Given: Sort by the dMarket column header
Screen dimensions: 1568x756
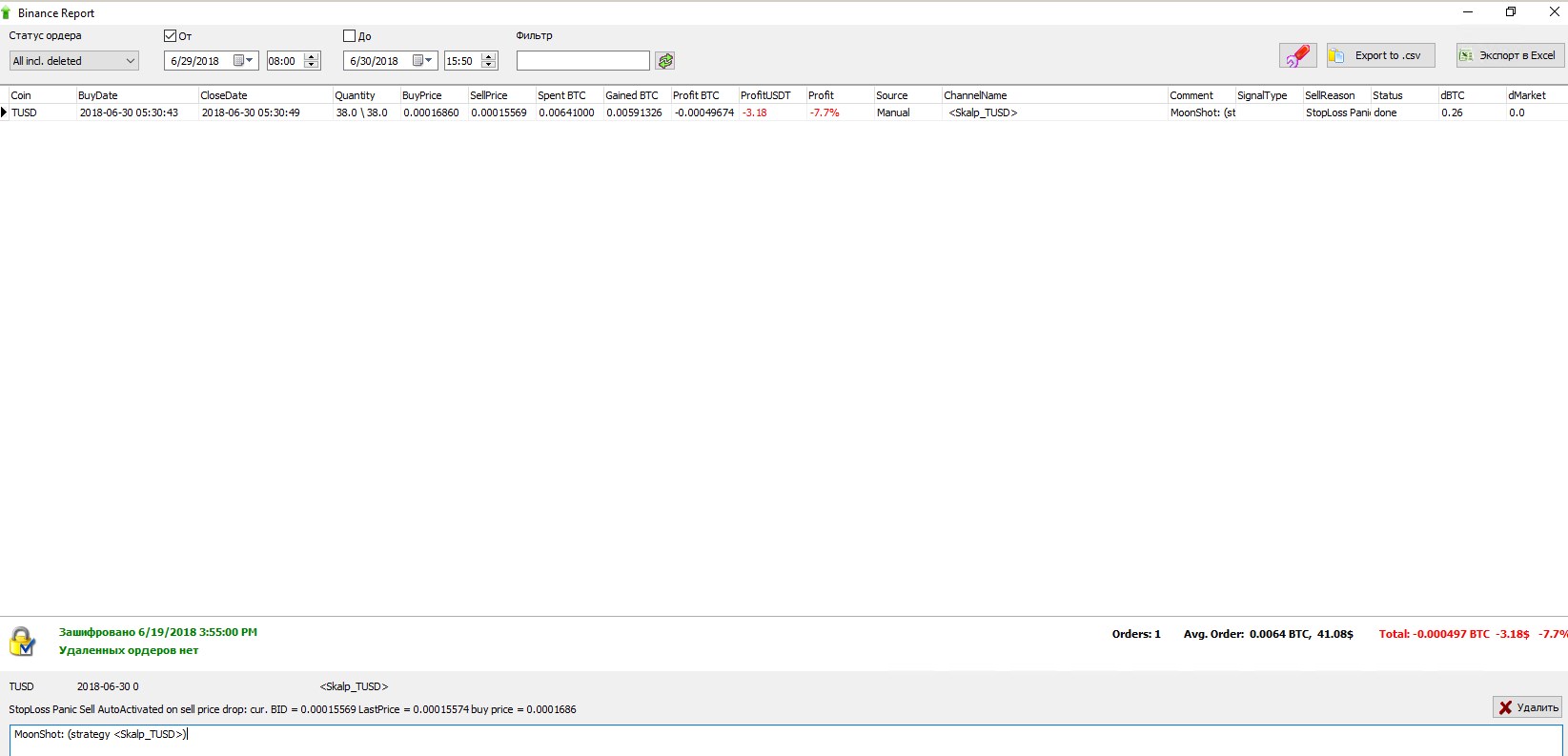Looking at the screenshot, I should tap(1537, 95).
